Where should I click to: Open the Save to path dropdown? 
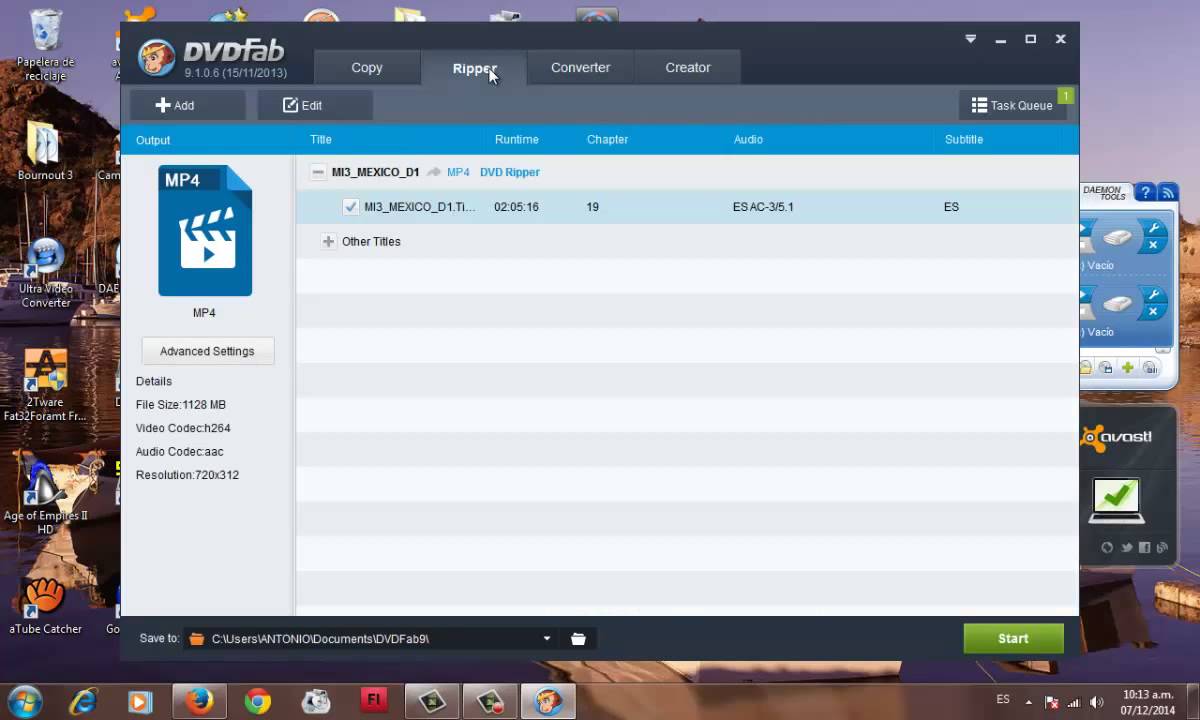pos(547,638)
